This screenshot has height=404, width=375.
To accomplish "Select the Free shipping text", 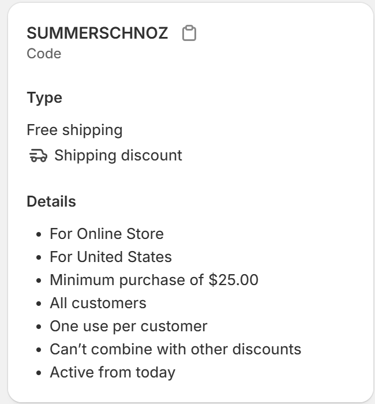I will tap(75, 130).
